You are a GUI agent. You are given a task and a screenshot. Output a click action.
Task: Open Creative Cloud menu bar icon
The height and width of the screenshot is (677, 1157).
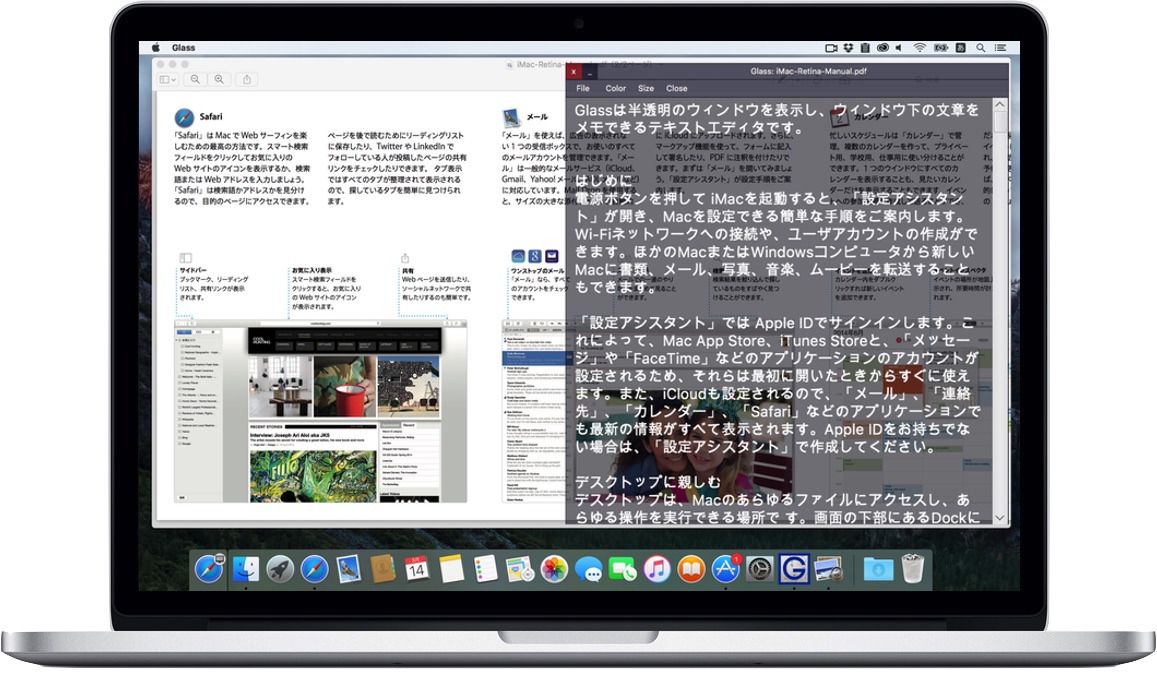point(883,47)
